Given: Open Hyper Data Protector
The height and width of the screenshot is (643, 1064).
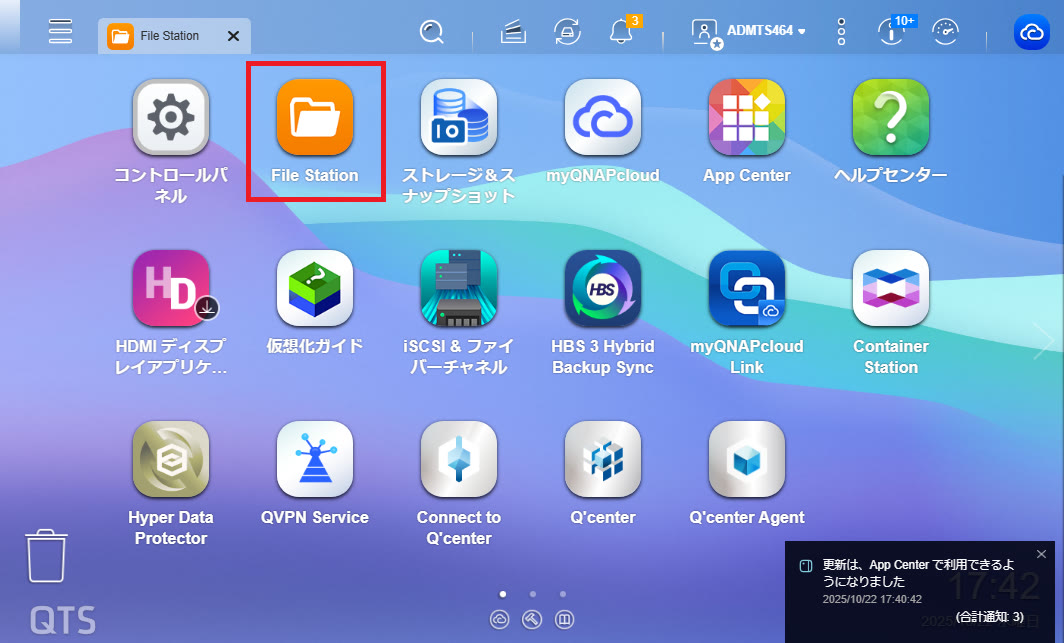Looking at the screenshot, I should pyautogui.click(x=171, y=459).
